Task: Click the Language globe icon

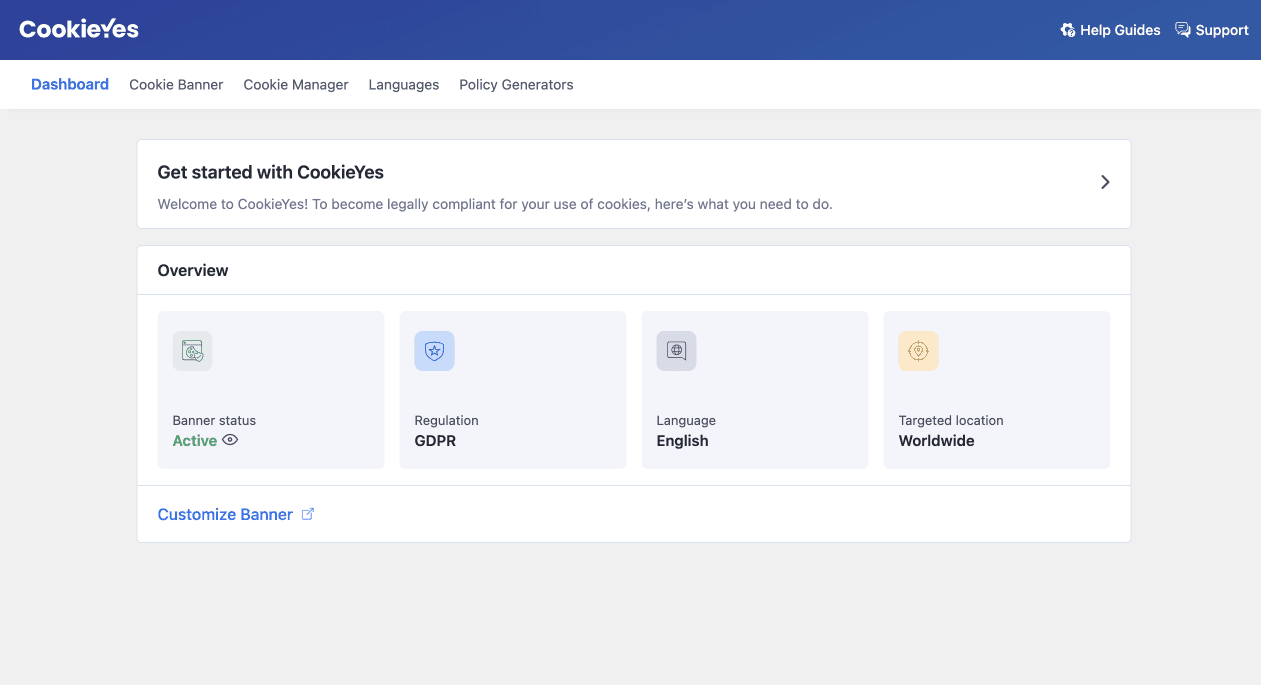Action: (676, 351)
